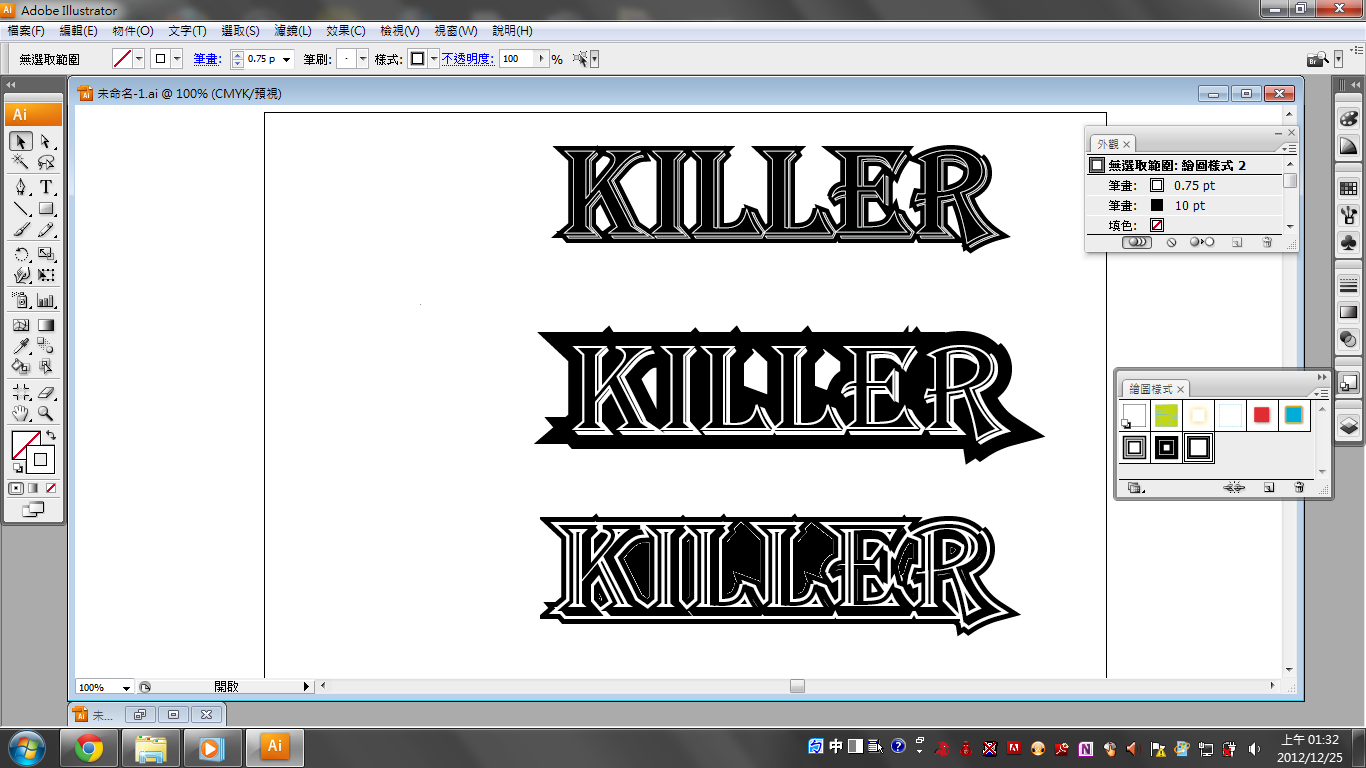Expand the brush (筆刷) dropdown
Viewport: 1366px width, 768px height.
[x=362, y=59]
